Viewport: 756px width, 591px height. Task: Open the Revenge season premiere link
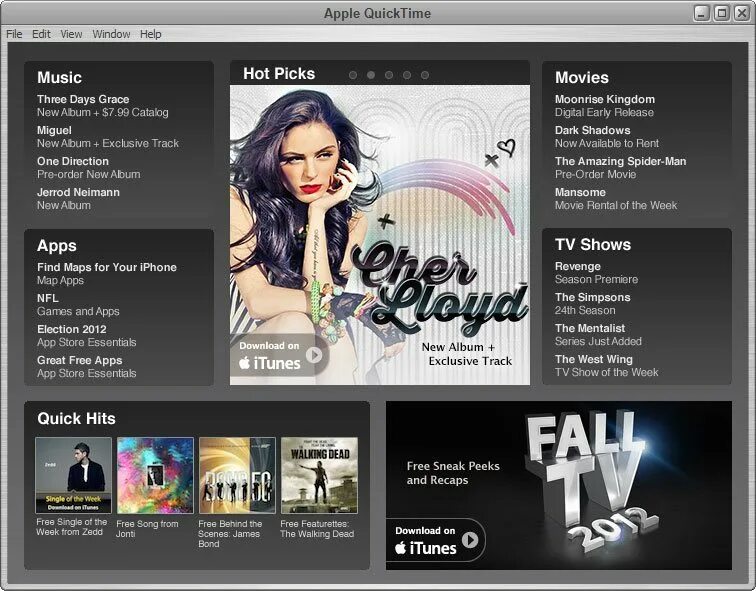click(x=596, y=273)
